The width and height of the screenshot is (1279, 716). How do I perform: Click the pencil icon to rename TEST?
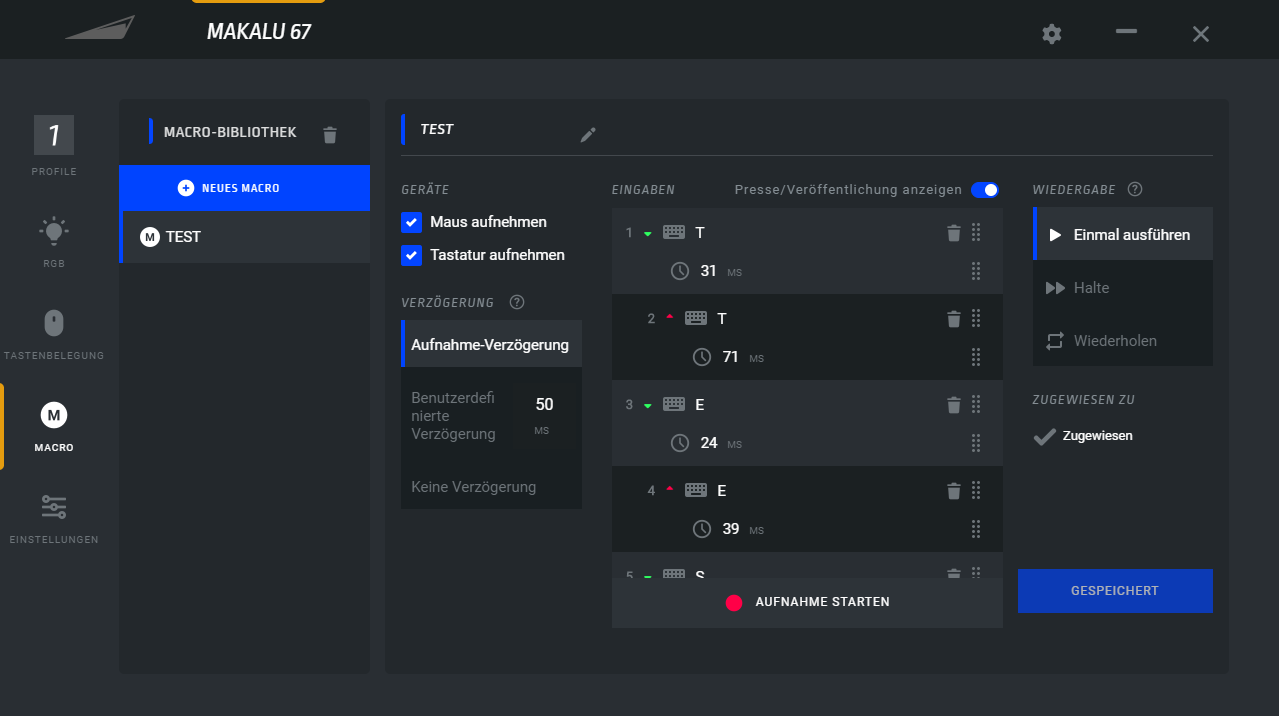588,134
